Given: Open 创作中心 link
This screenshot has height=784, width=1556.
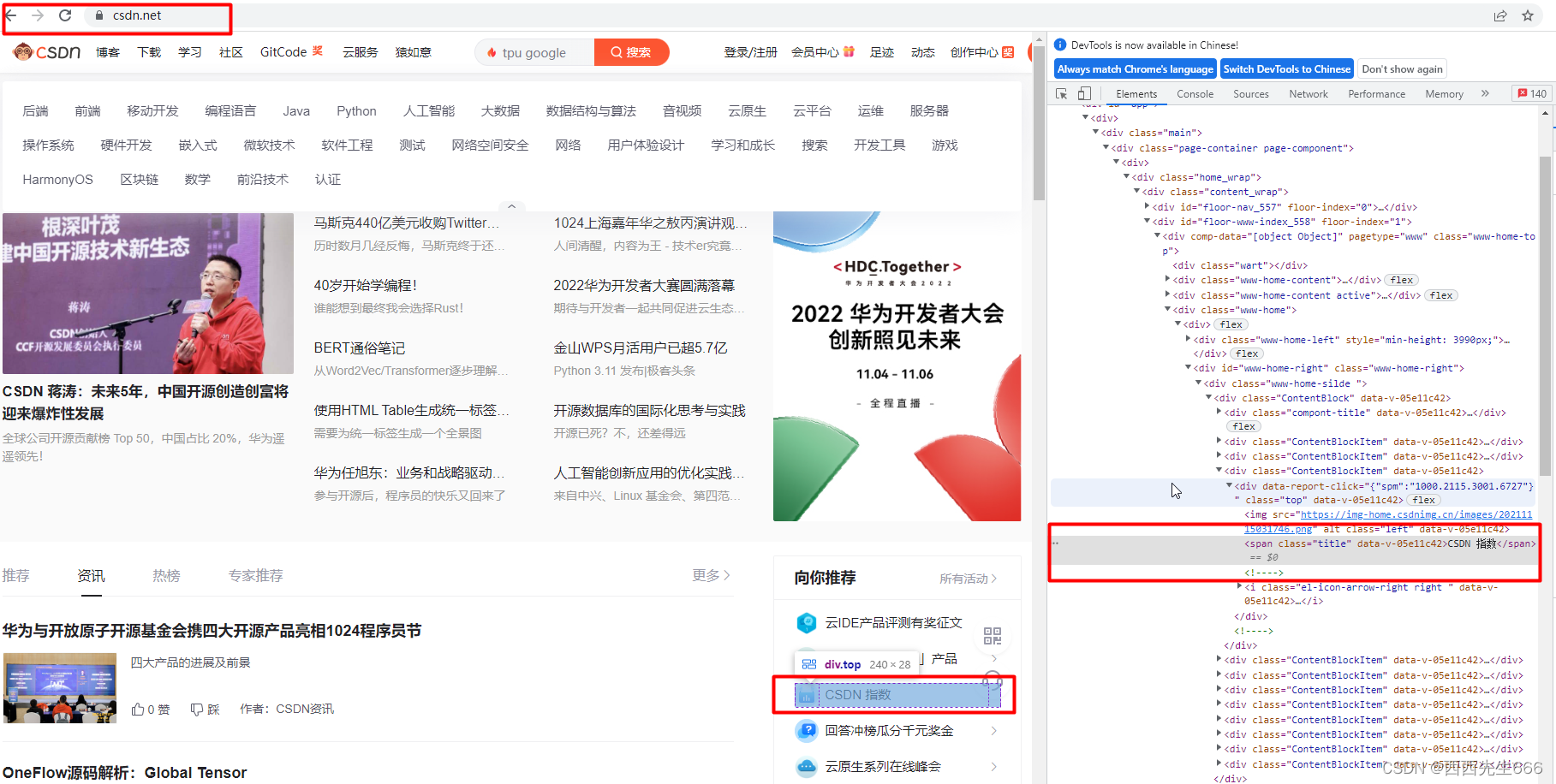Looking at the screenshot, I should click(x=975, y=52).
